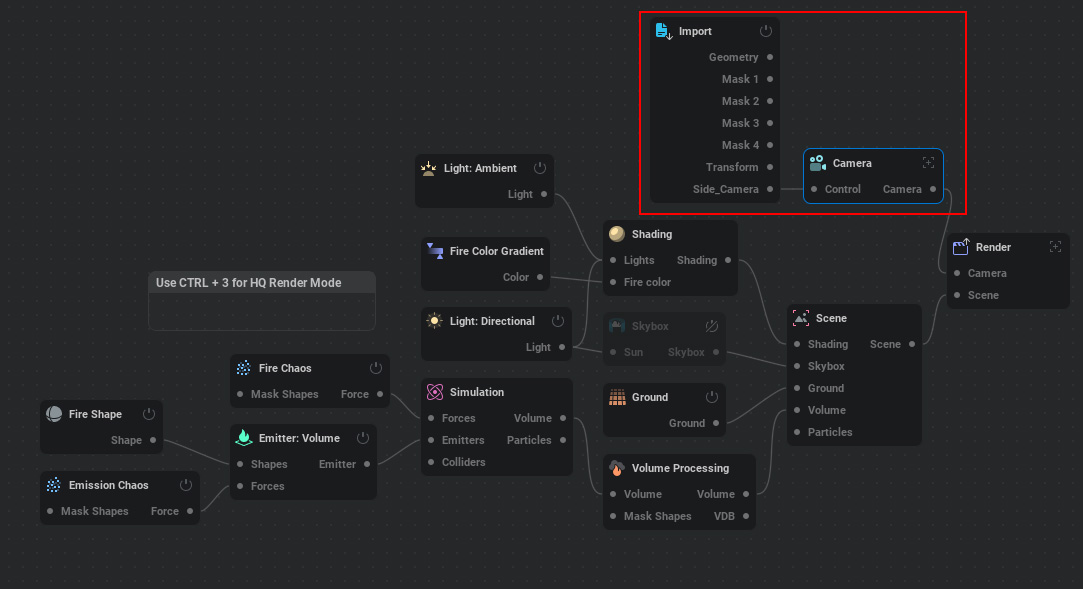
Task: Click the Scene node icon
Action: pyautogui.click(x=801, y=318)
